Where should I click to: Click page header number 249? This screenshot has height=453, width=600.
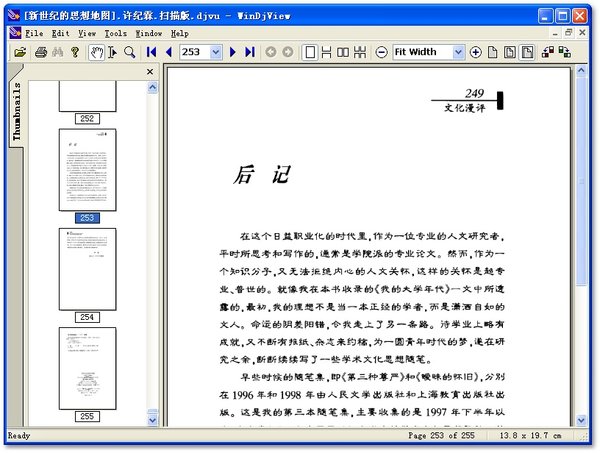[x=474, y=93]
